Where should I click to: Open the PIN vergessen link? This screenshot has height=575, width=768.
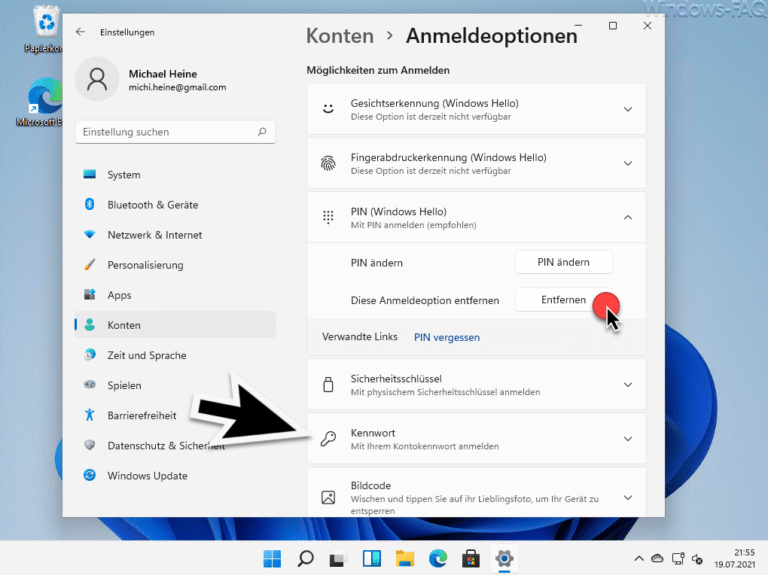[447, 337]
